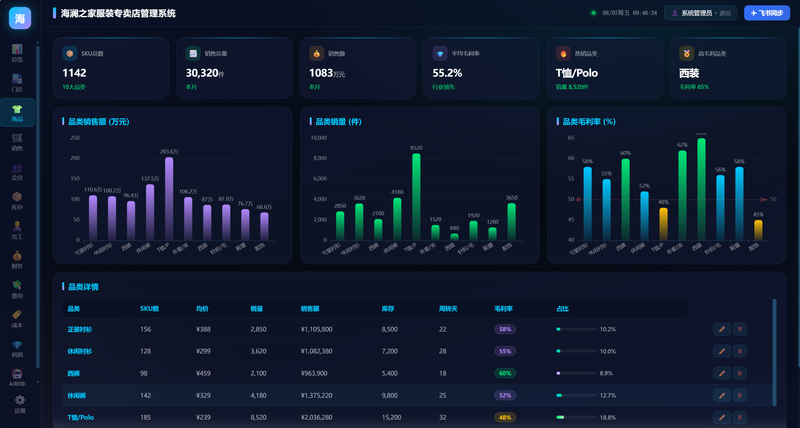Delete the 休闲衬衫 row with trash icon

[x=739, y=351]
